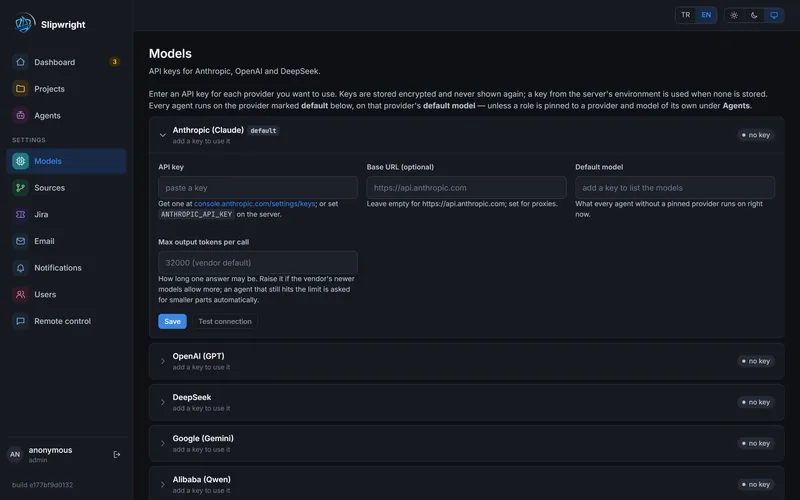
Task: Expand the DeepSeek provider
Action: [x=163, y=402]
